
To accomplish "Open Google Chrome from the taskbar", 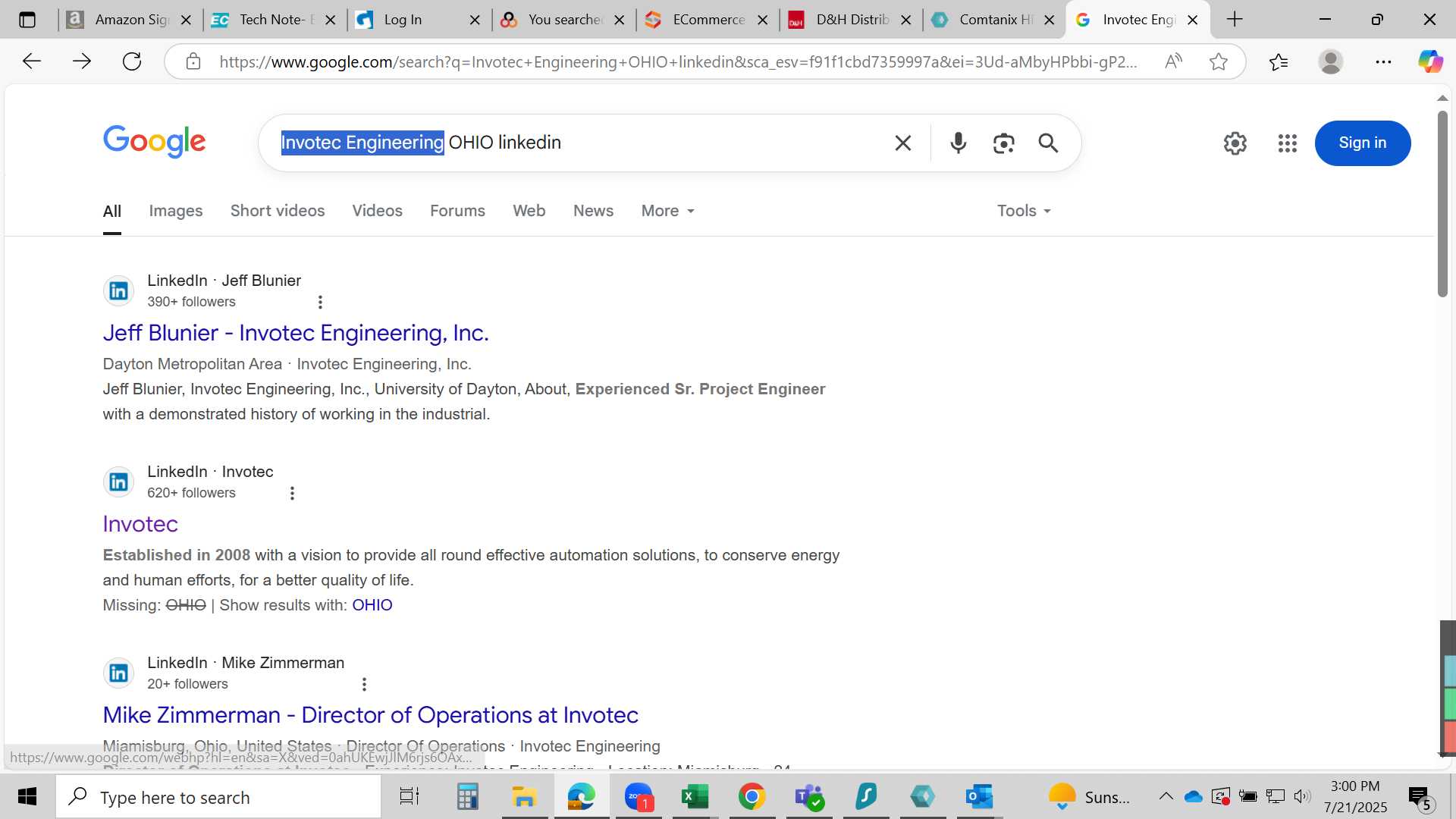I will coord(752,797).
